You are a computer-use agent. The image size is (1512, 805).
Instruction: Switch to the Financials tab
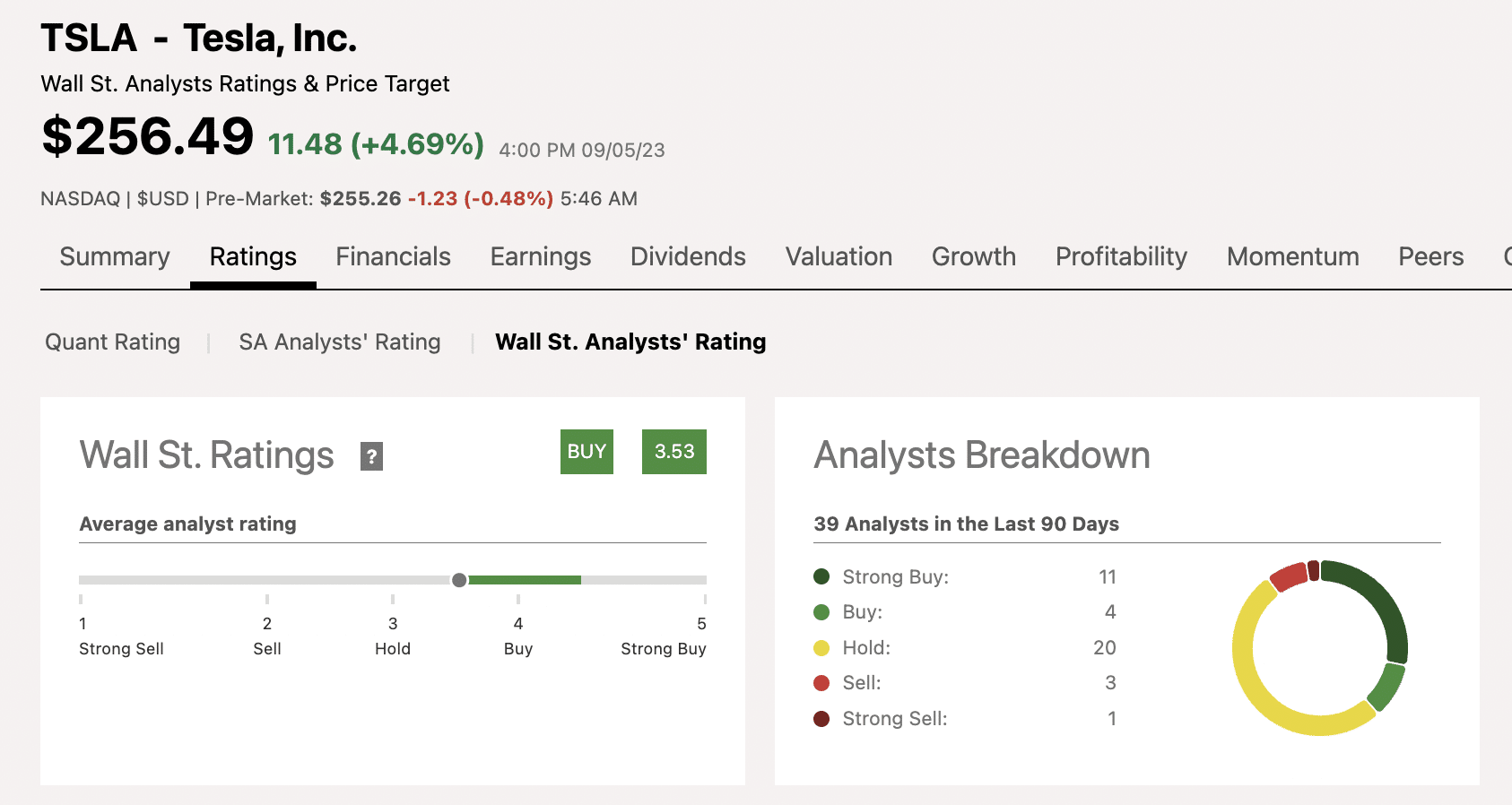(x=393, y=257)
